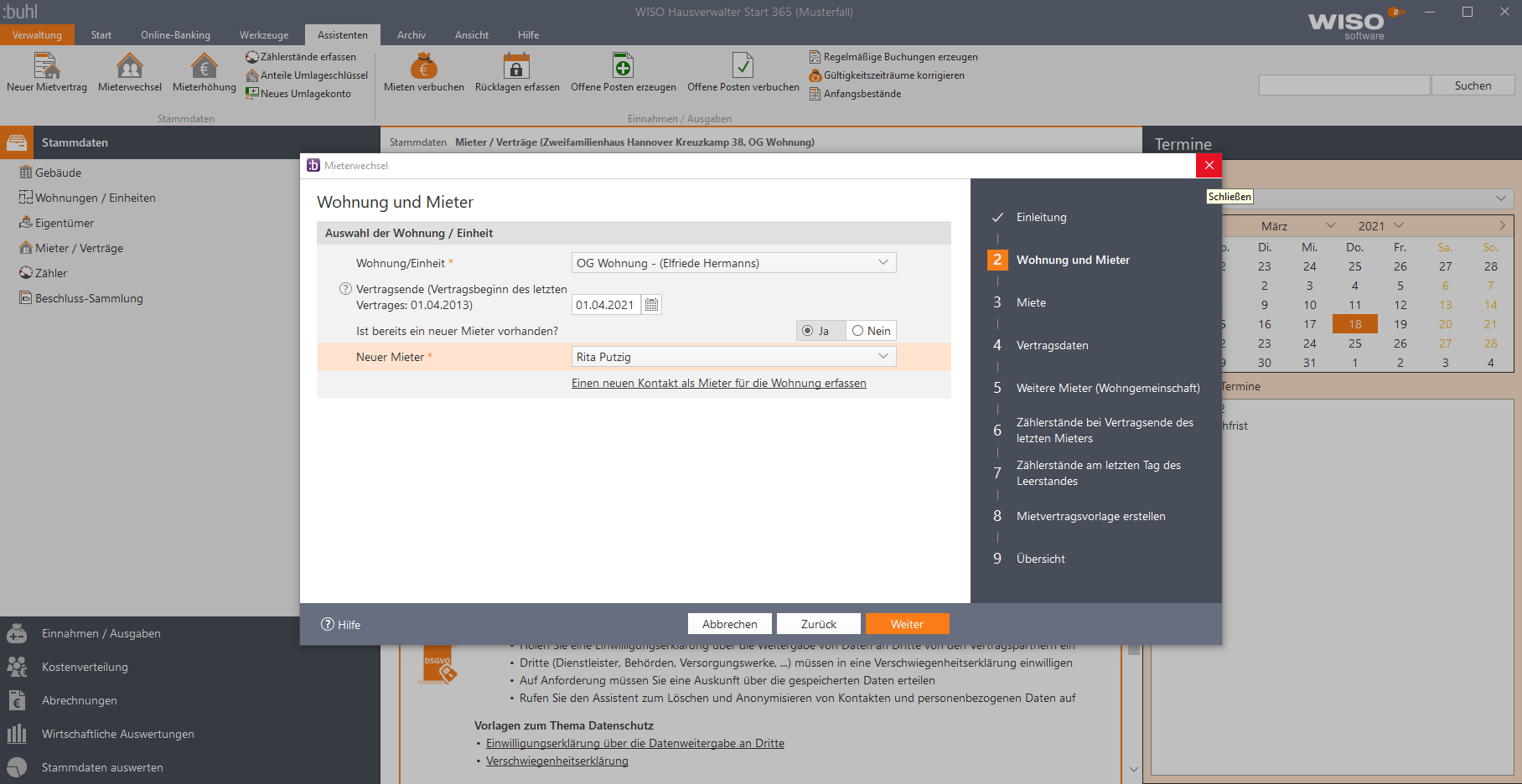This screenshot has height=784, width=1522.
Task: Open calendar picker next to Vertragsende date
Action: click(x=651, y=305)
